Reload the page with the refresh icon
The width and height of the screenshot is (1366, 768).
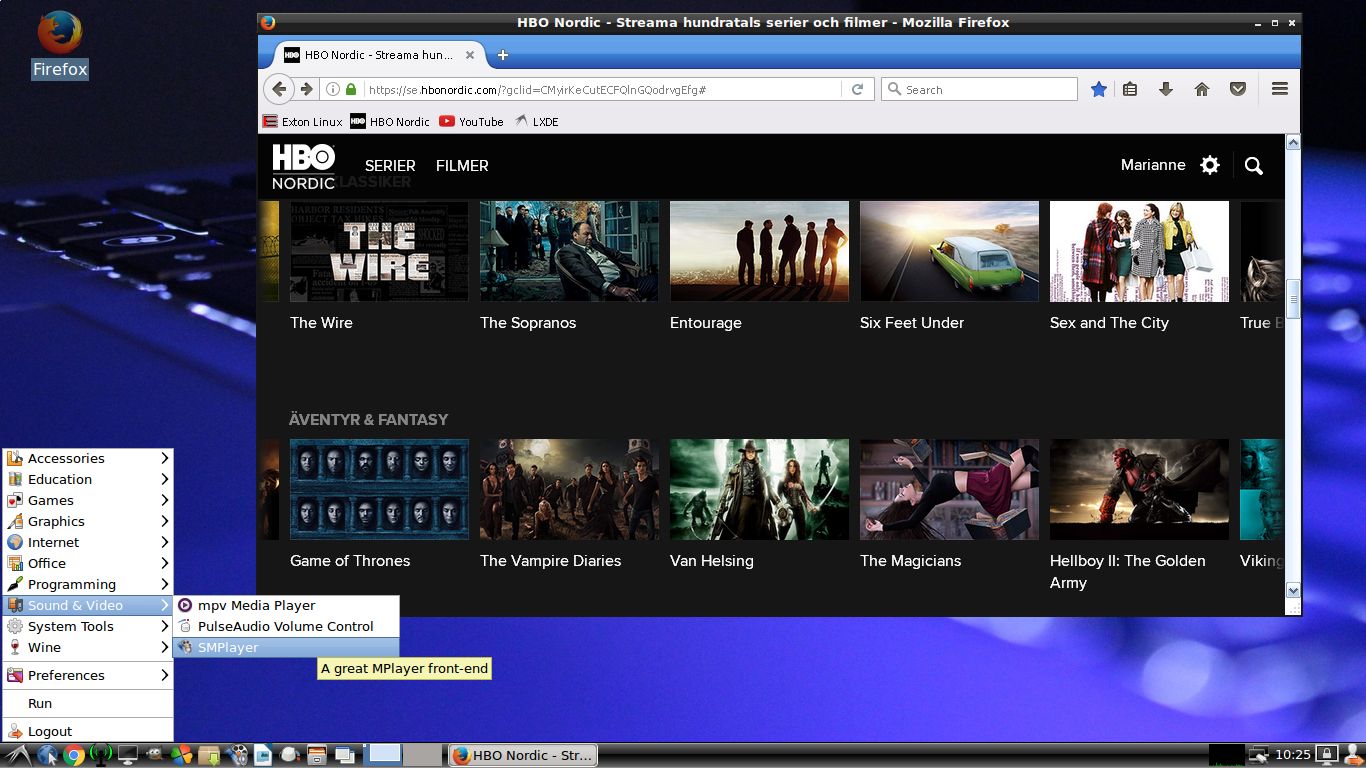(x=857, y=89)
